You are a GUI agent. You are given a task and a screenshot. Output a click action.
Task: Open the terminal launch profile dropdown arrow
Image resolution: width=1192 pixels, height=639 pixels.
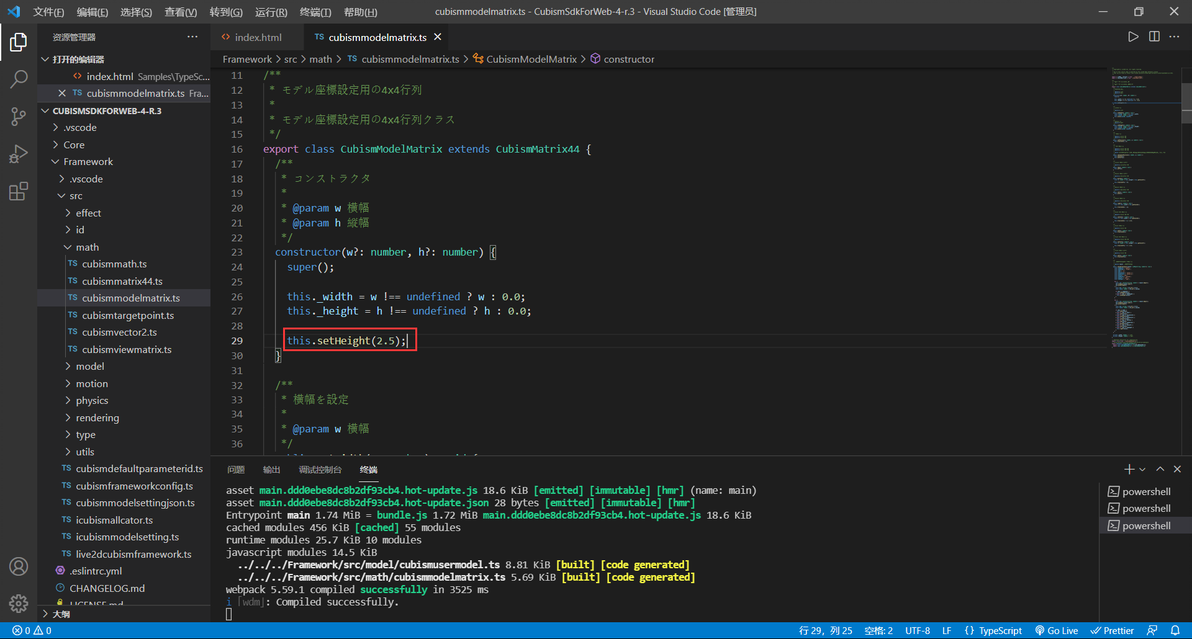coord(1142,470)
